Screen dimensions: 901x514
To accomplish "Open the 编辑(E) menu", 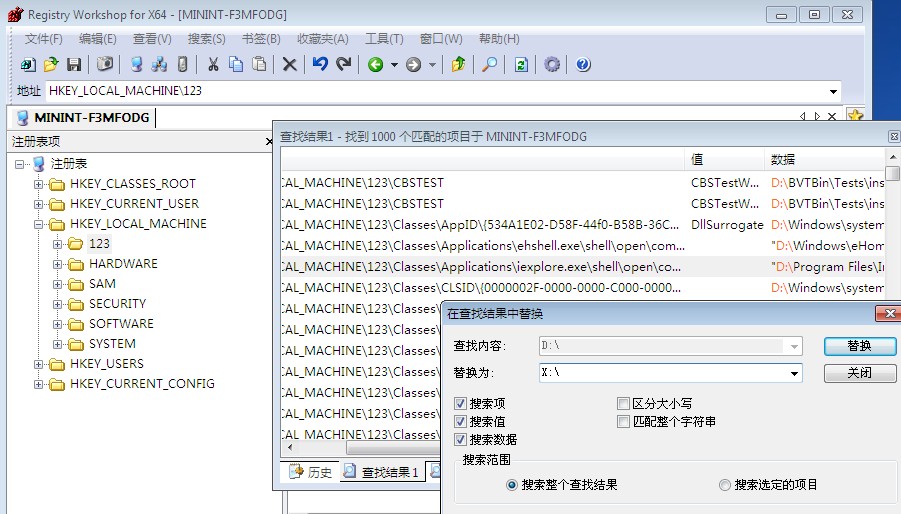I will click(98, 39).
